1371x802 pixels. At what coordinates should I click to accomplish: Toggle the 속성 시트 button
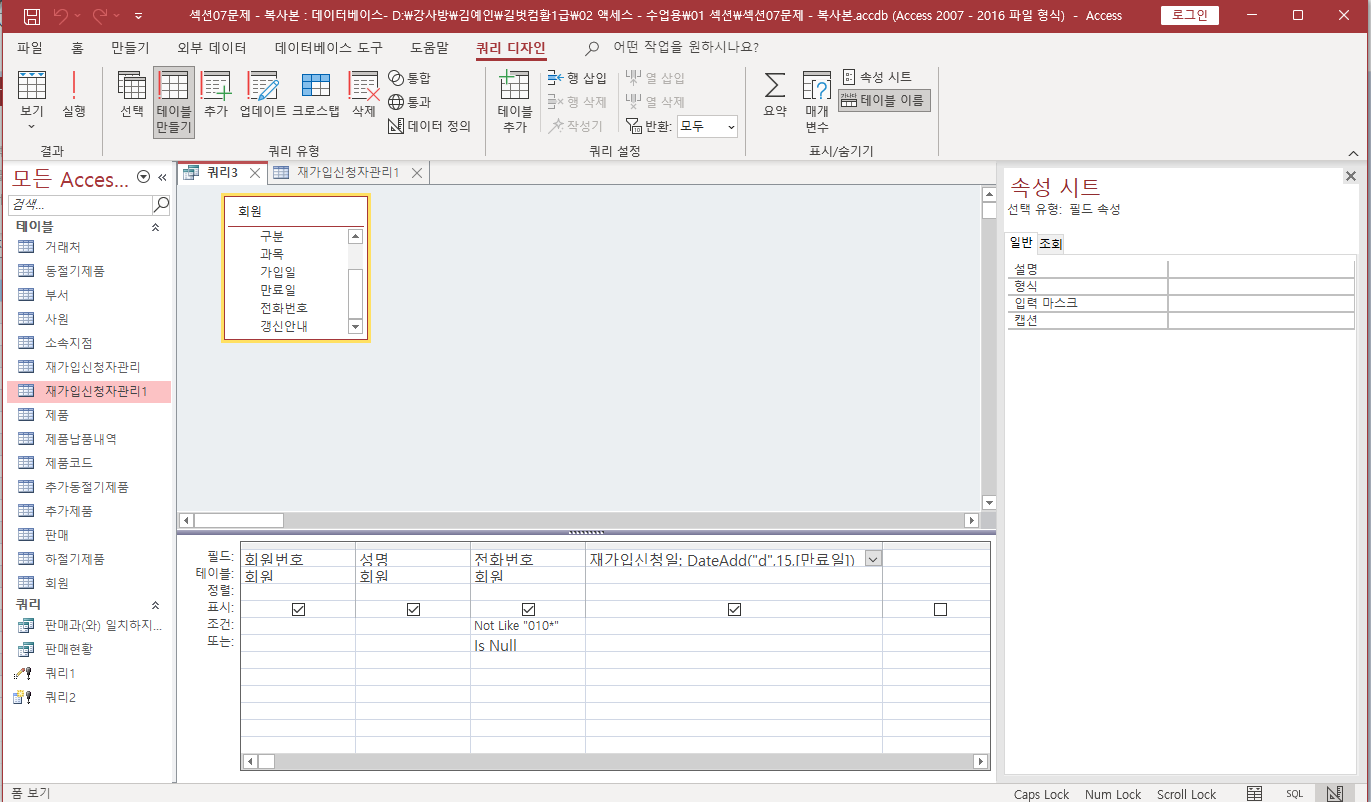(876, 77)
